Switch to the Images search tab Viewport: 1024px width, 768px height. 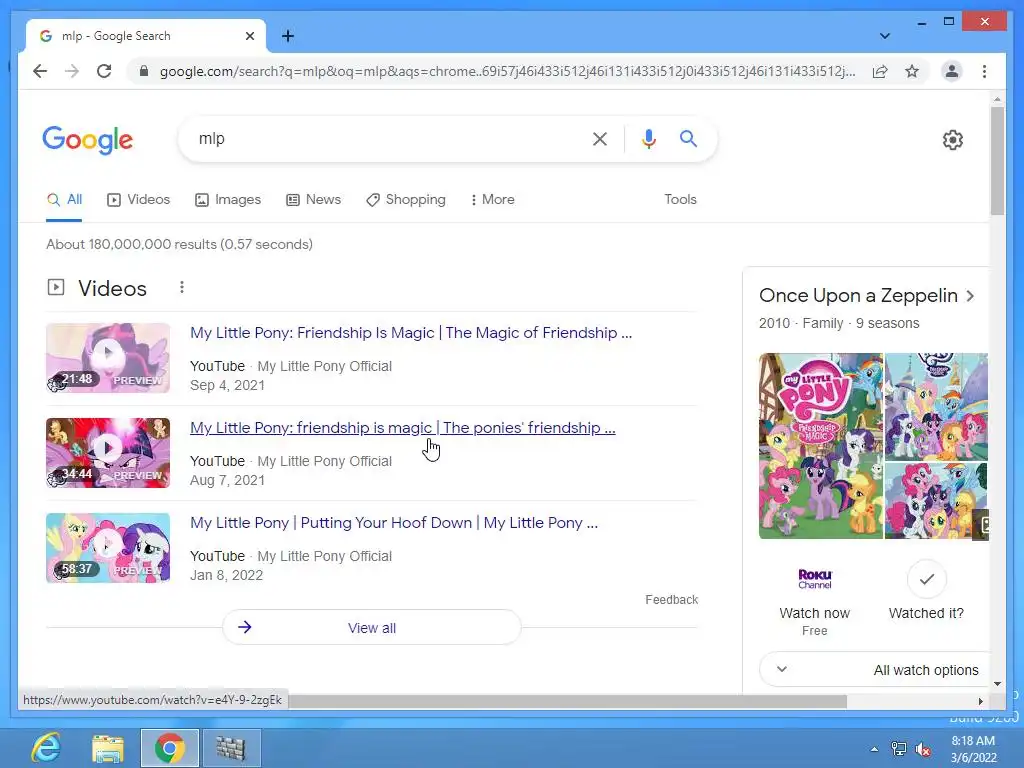point(228,200)
